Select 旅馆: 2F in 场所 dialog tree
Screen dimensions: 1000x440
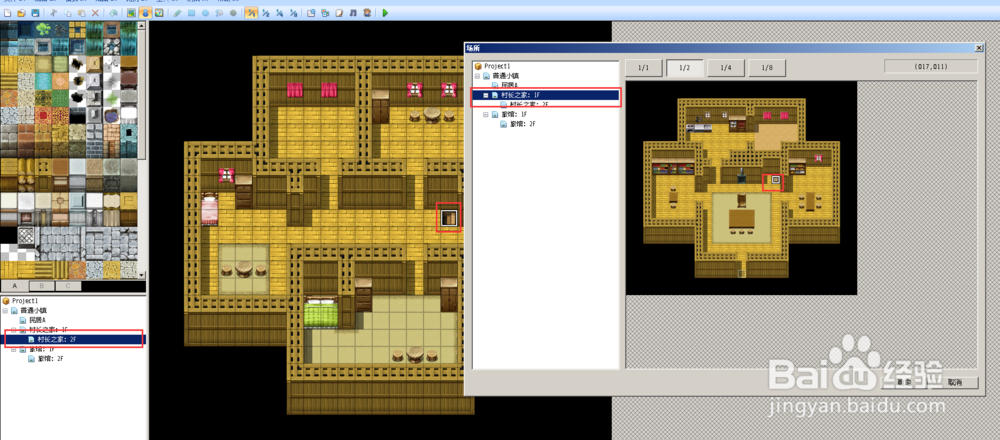(x=522, y=125)
